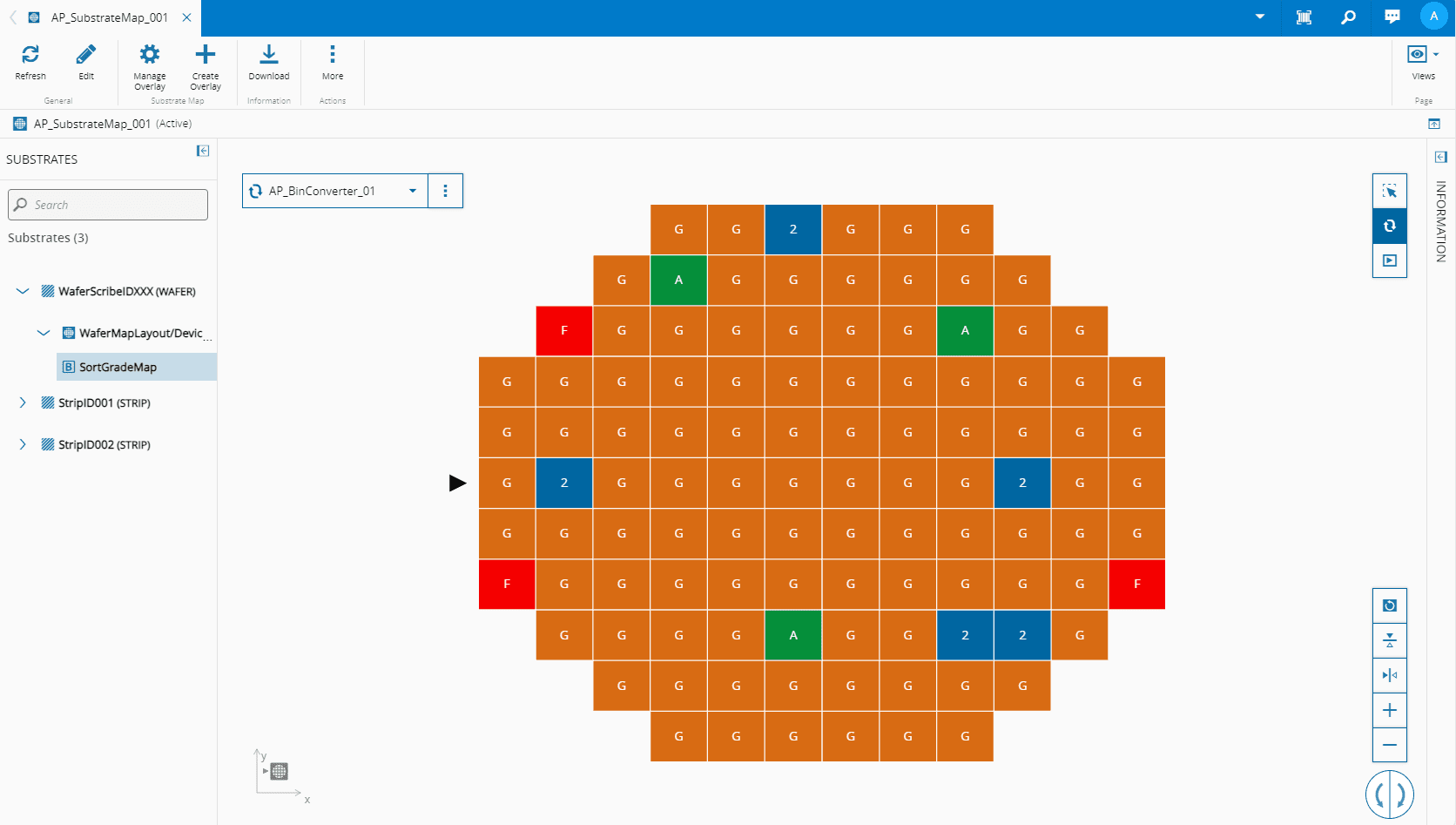Select the blue 2 die in the top row
Screen dimensions: 1456x825
tap(793, 229)
